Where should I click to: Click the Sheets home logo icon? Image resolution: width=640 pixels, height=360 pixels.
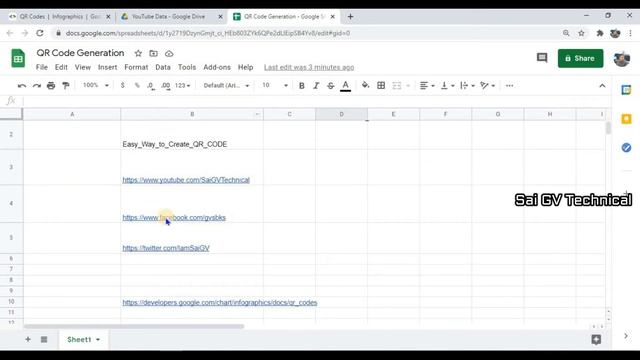pos(18,58)
